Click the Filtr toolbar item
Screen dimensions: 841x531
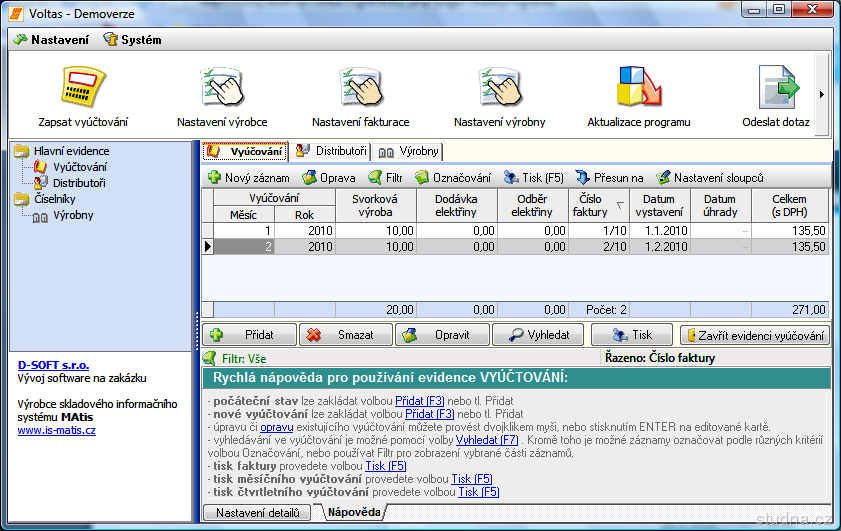pyautogui.click(x=384, y=178)
